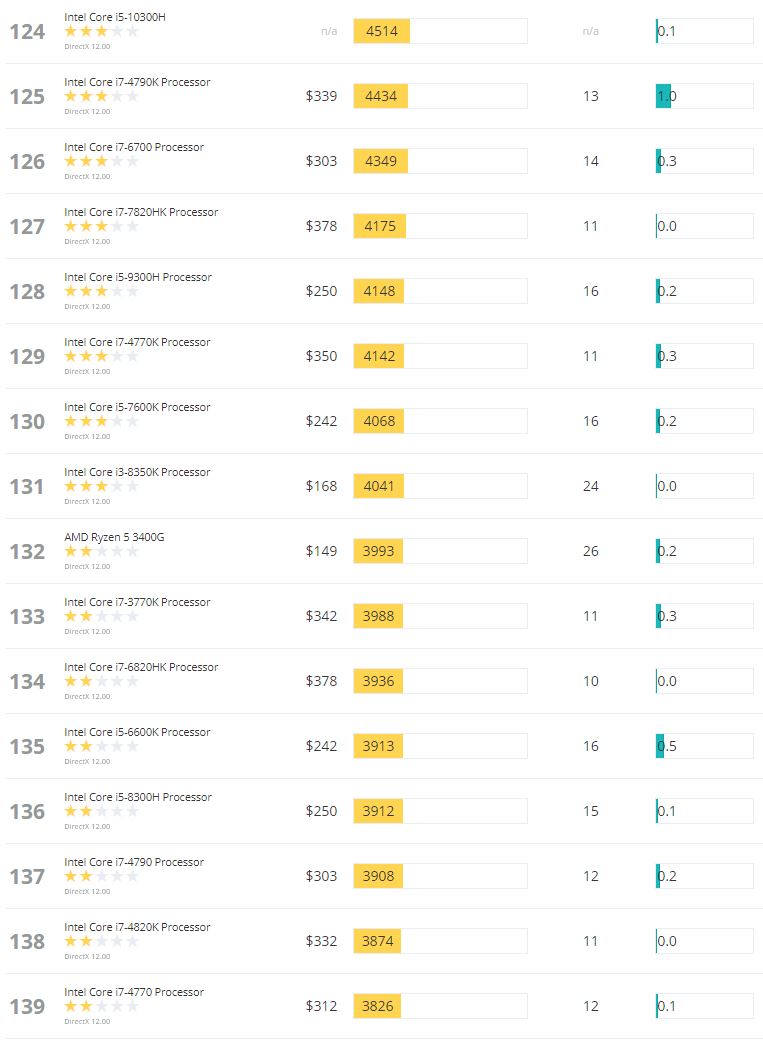Click the 4514 benchmark score bar
763x1041 pixels.
(440, 31)
